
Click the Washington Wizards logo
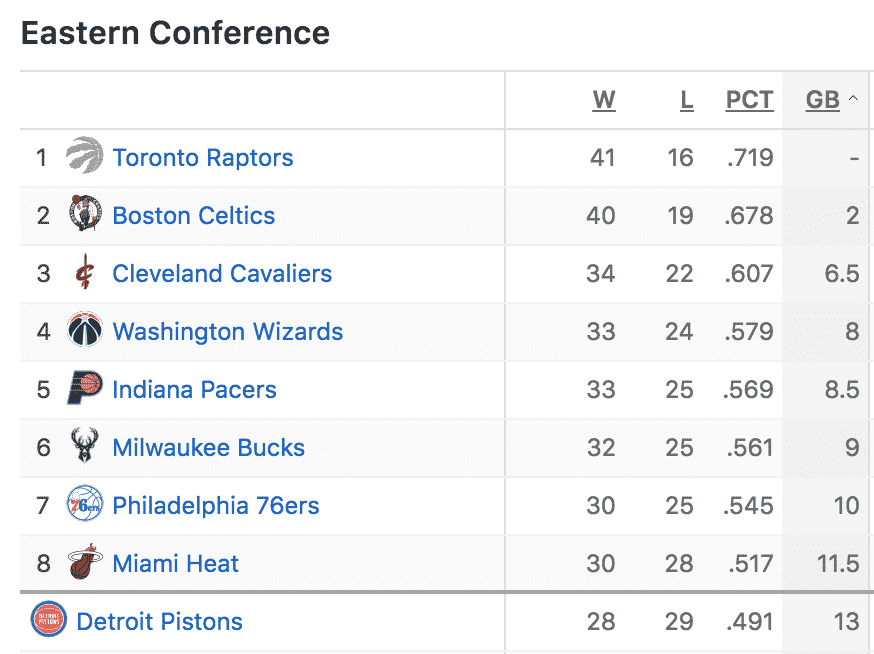click(x=85, y=330)
